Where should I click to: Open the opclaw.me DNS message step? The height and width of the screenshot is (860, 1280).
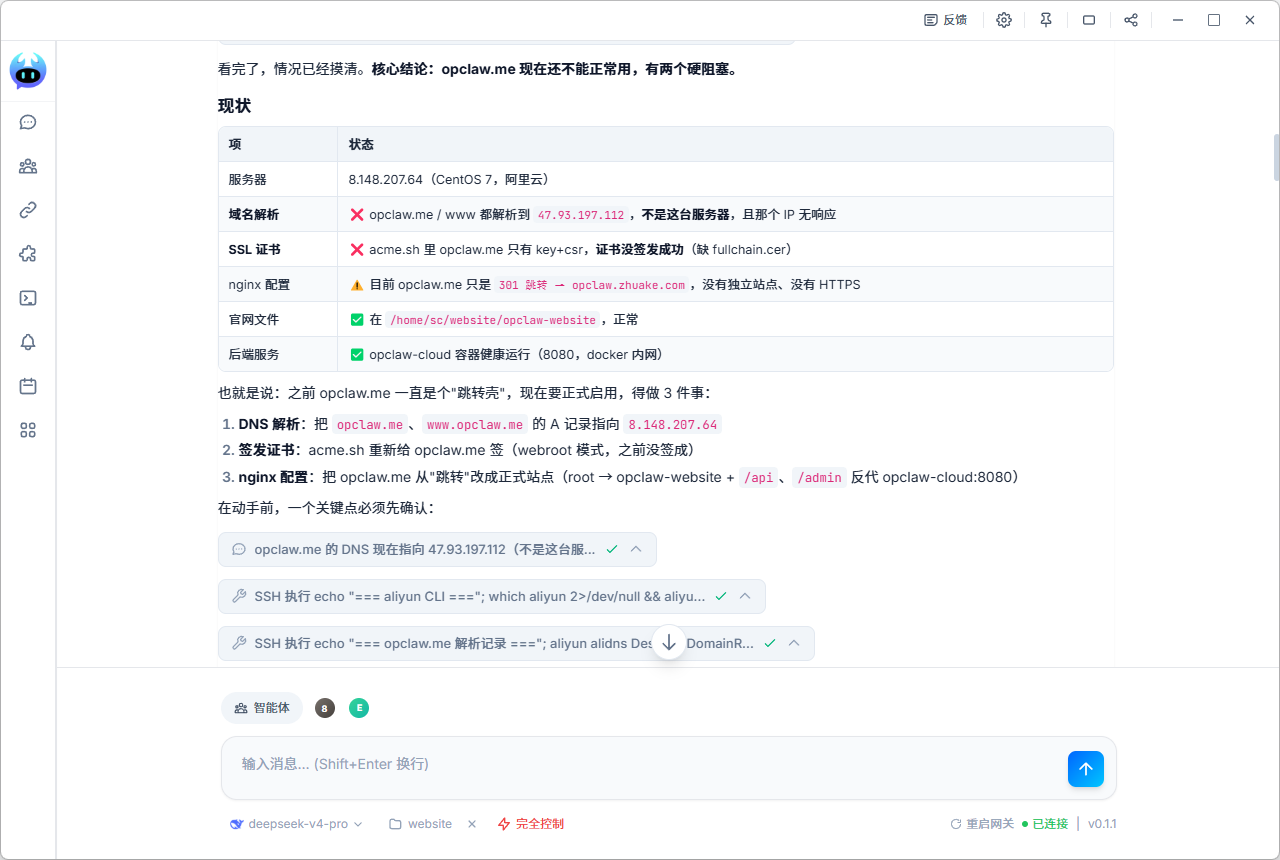pos(437,549)
